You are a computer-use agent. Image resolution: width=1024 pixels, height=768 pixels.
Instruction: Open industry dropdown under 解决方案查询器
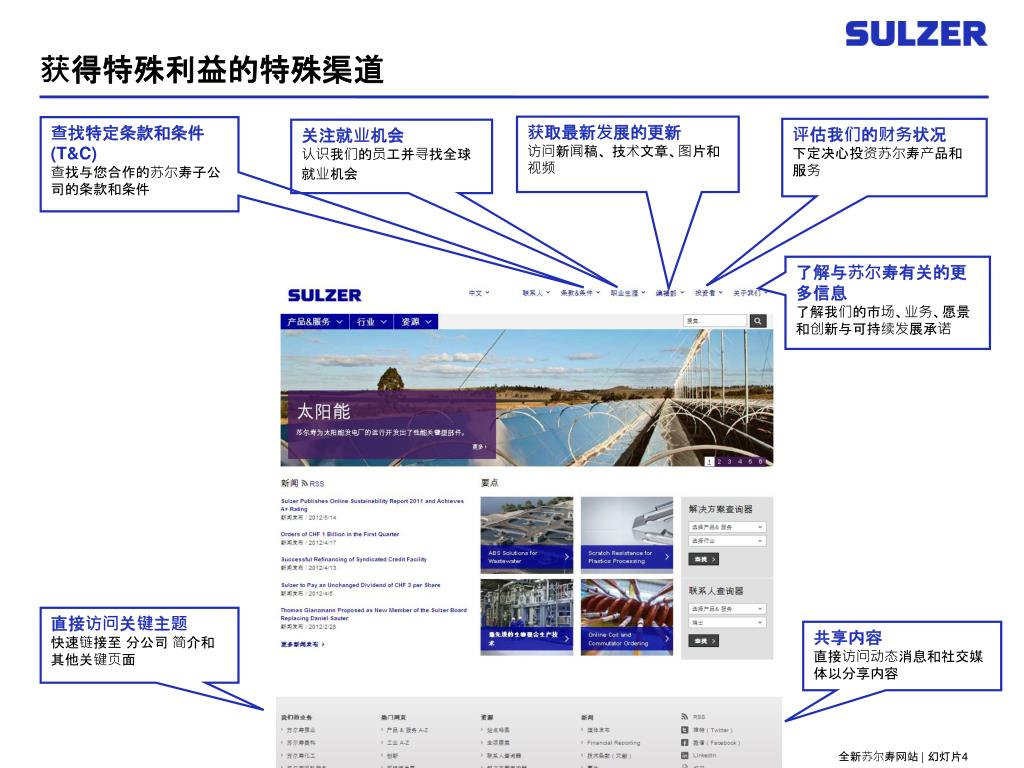727,541
